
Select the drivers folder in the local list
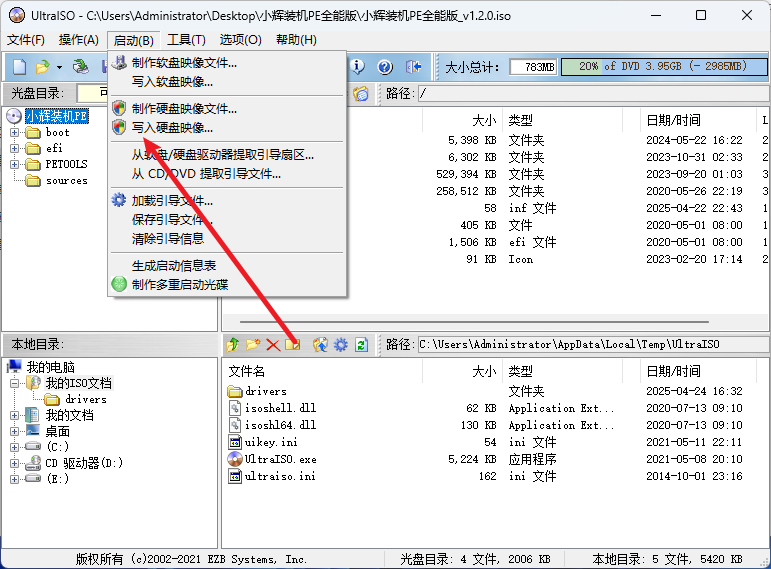[x=266, y=391]
